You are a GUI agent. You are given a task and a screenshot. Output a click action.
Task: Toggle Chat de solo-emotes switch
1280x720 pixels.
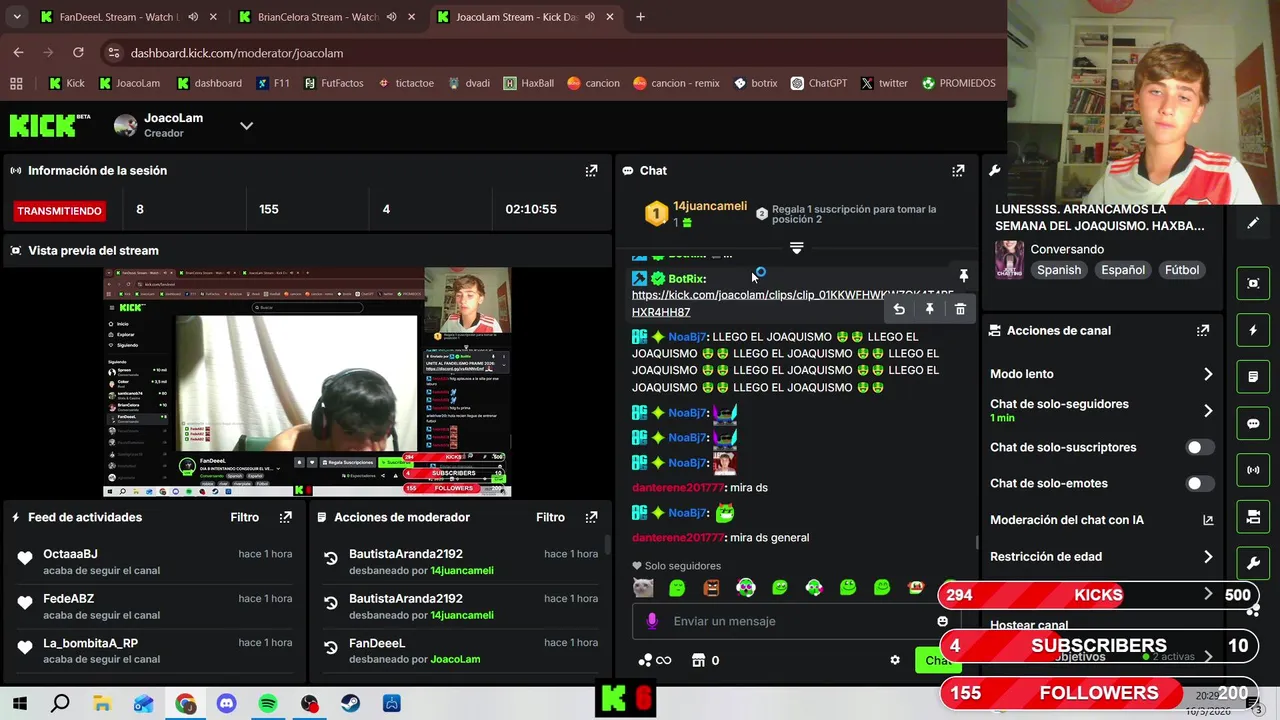coord(1200,483)
